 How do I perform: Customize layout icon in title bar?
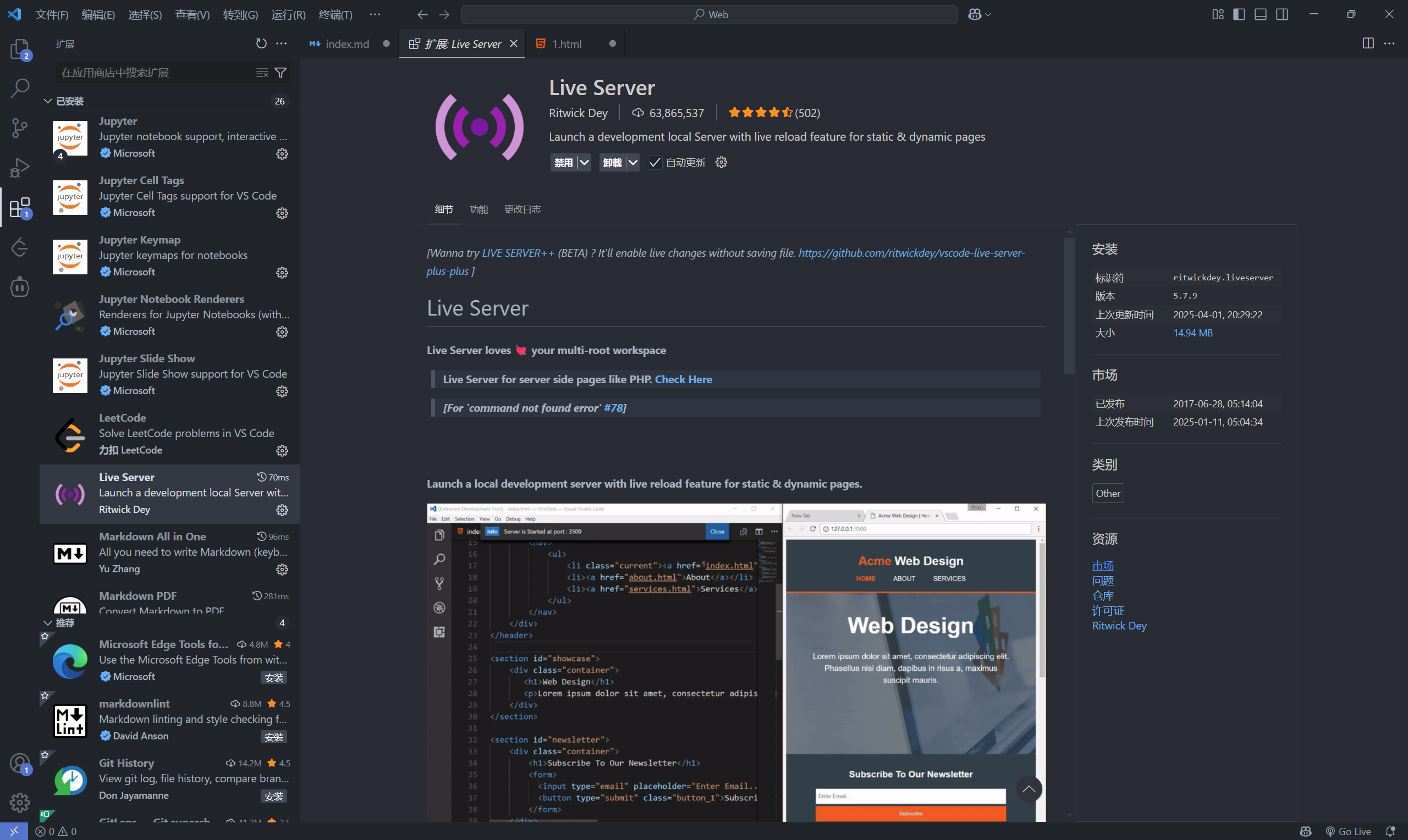point(1218,15)
